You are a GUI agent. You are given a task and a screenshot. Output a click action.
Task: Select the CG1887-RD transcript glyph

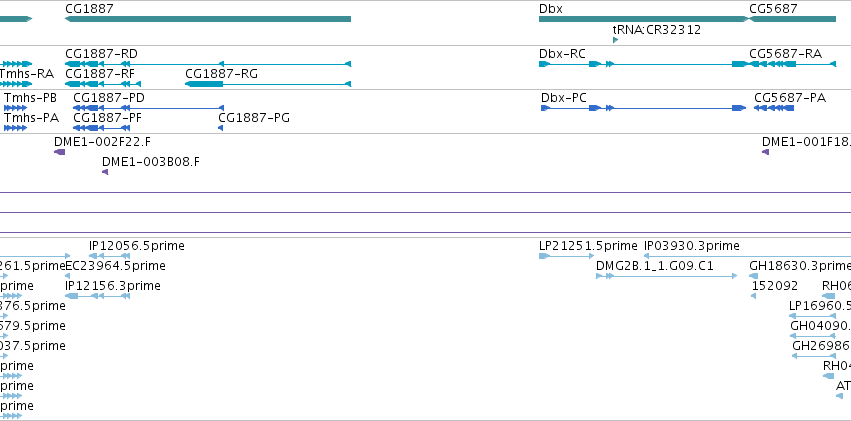point(208,64)
